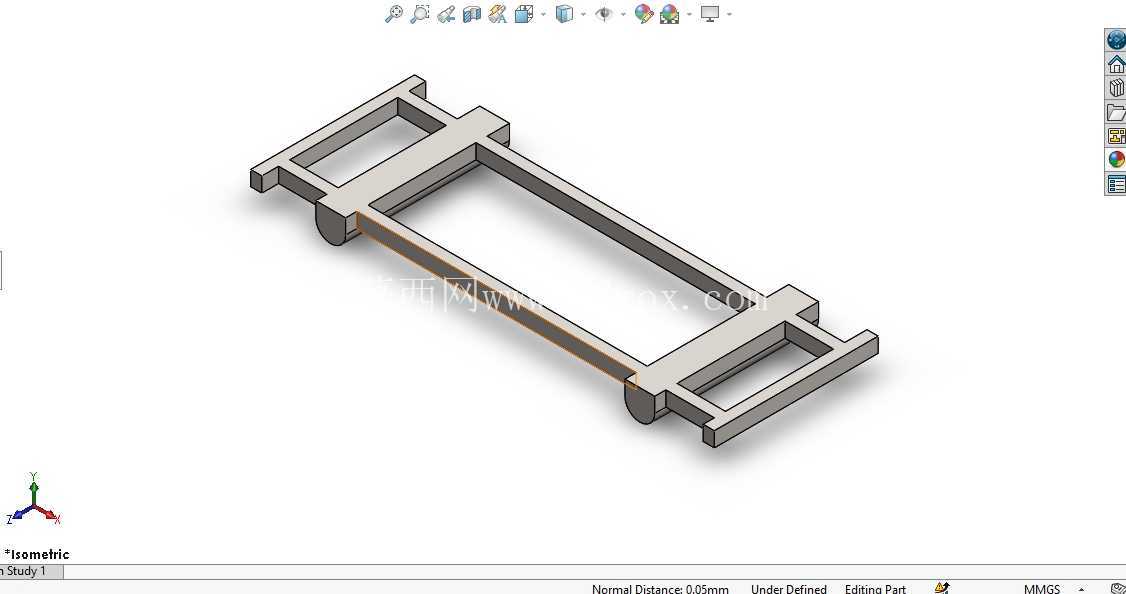This screenshot has height=594, width=1126.
Task: Click the '*Isometric' view label
Action: coord(37,554)
